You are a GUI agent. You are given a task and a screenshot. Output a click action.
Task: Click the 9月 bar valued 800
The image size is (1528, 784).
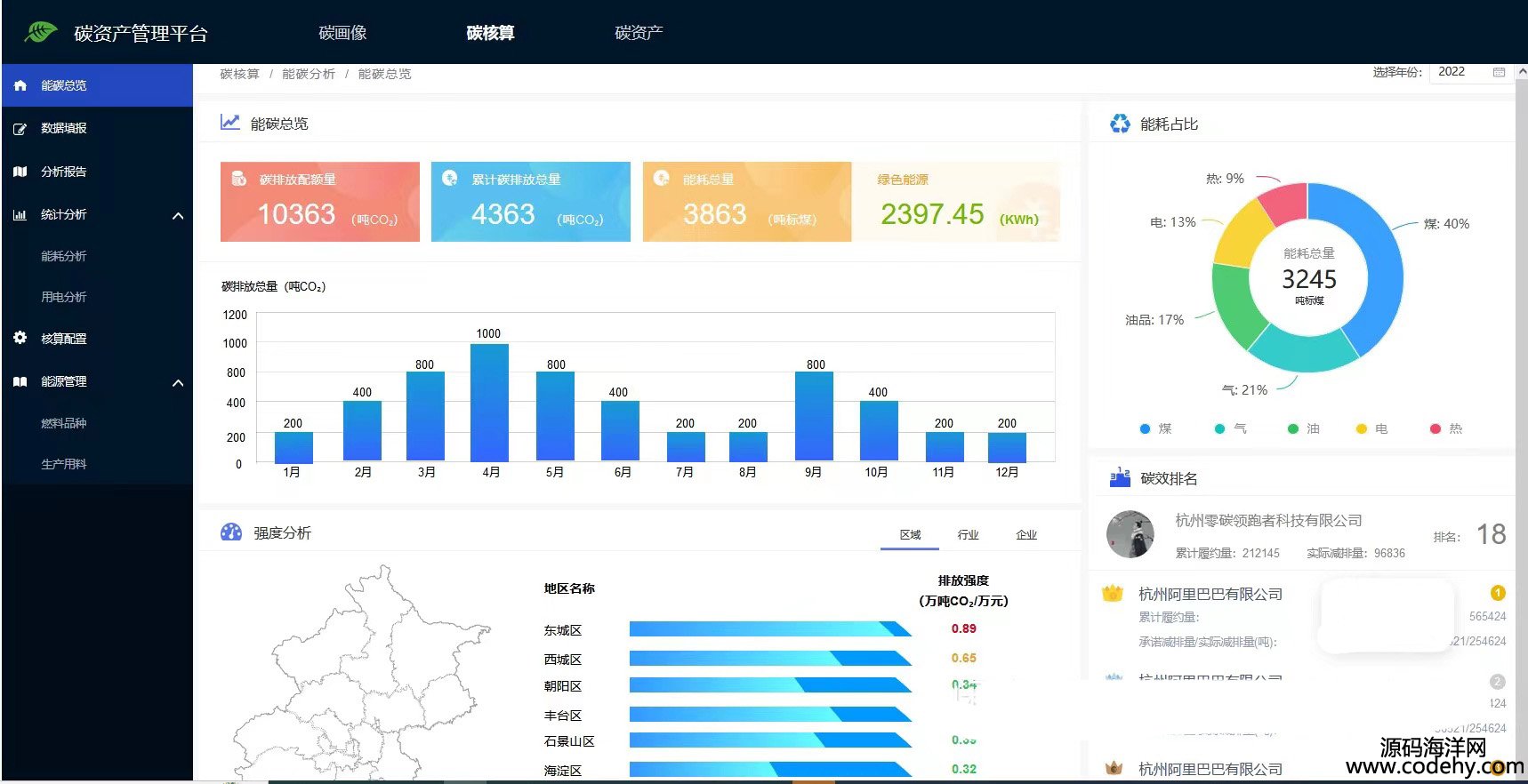814,417
